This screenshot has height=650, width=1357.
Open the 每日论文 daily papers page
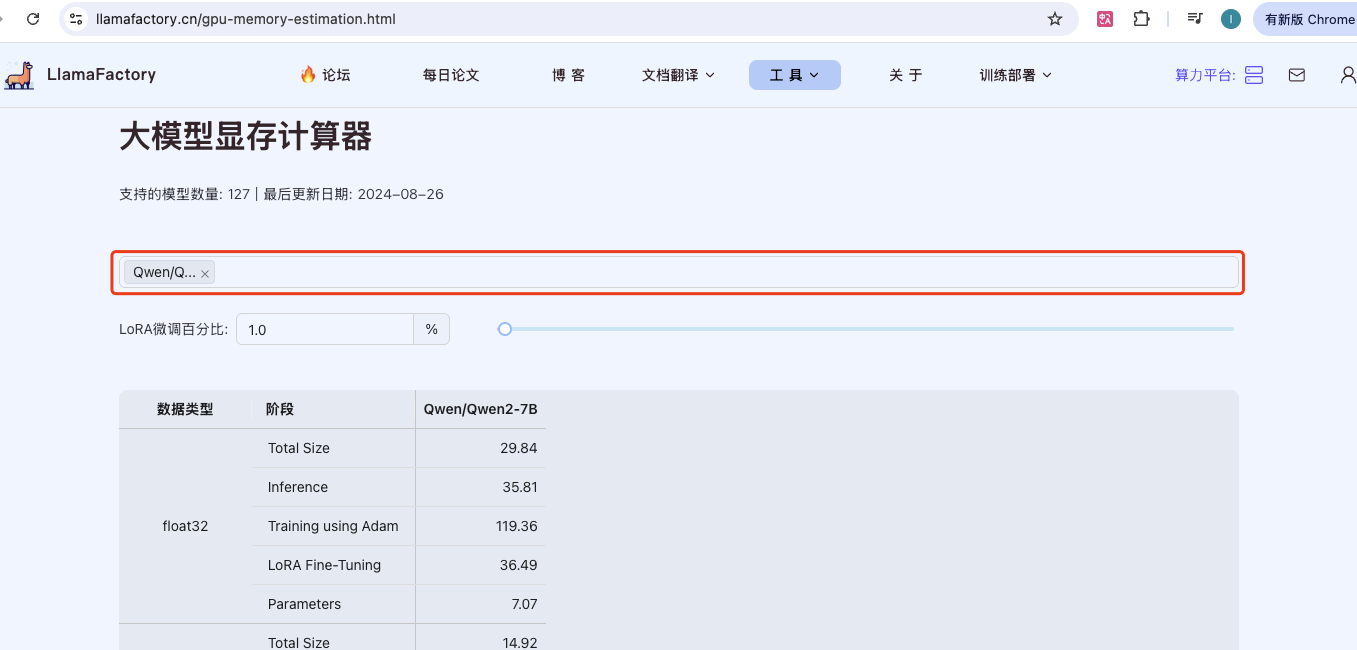click(x=451, y=75)
